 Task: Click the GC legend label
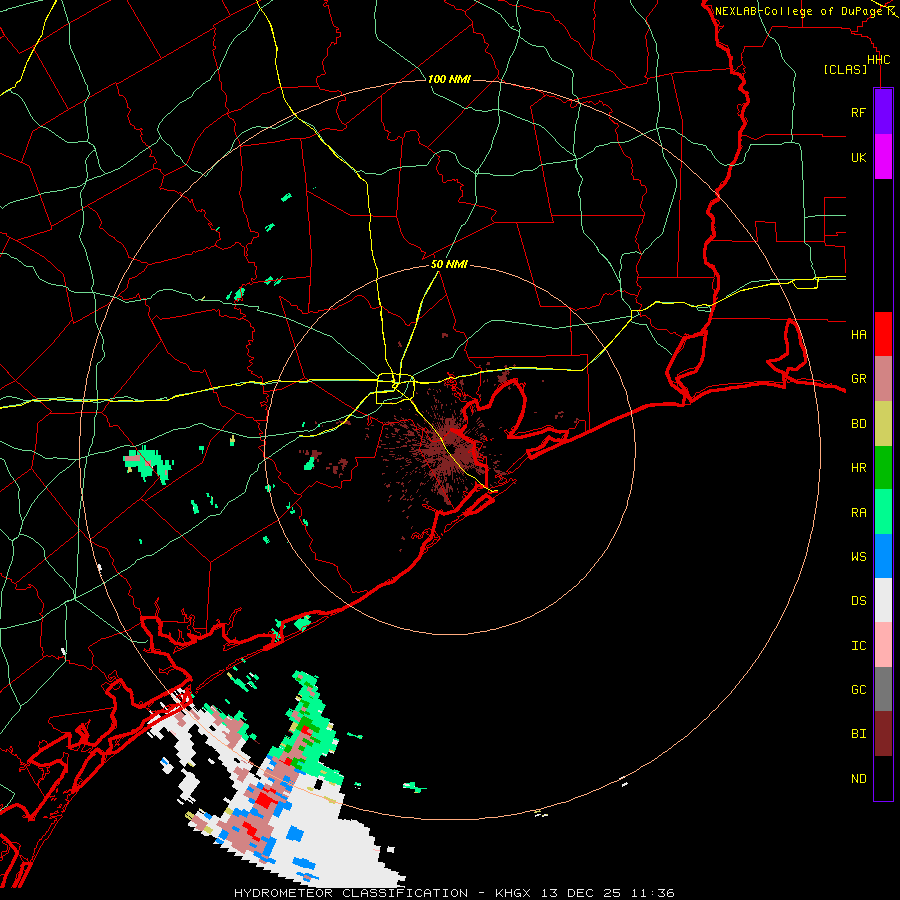click(x=858, y=689)
